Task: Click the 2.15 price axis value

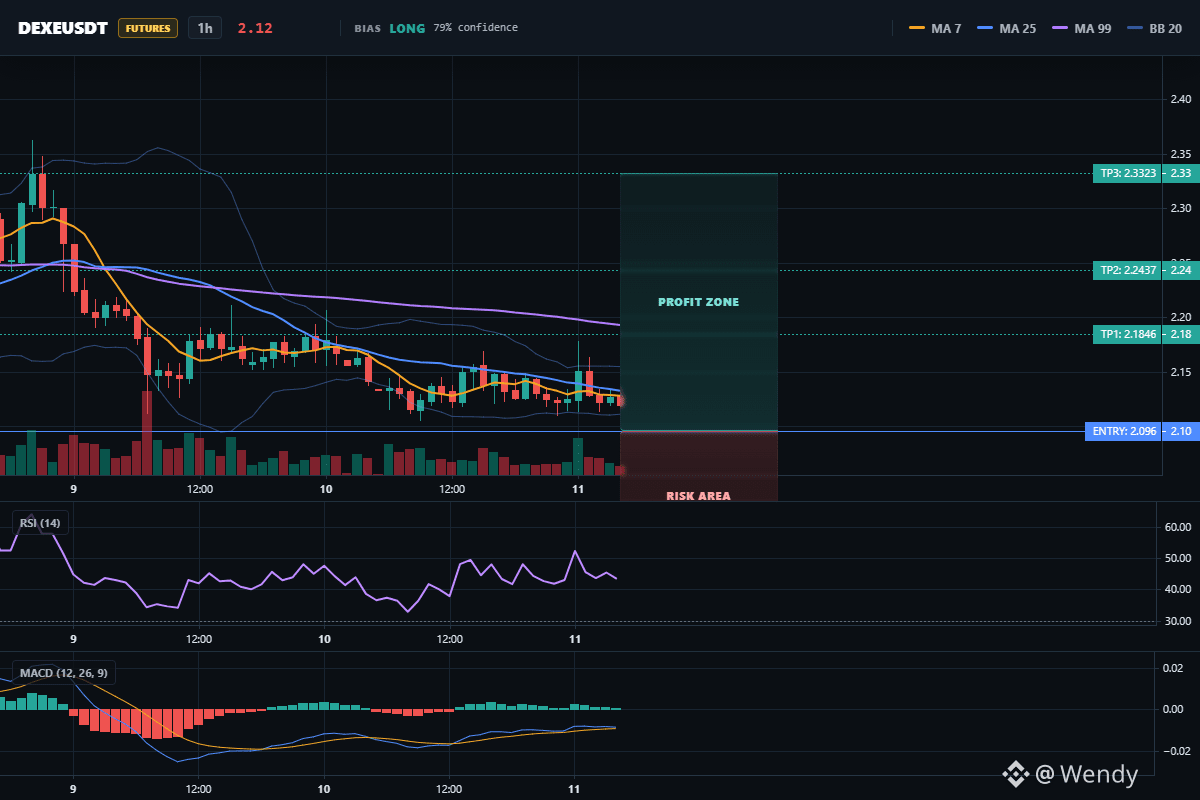Action: [x=1180, y=372]
